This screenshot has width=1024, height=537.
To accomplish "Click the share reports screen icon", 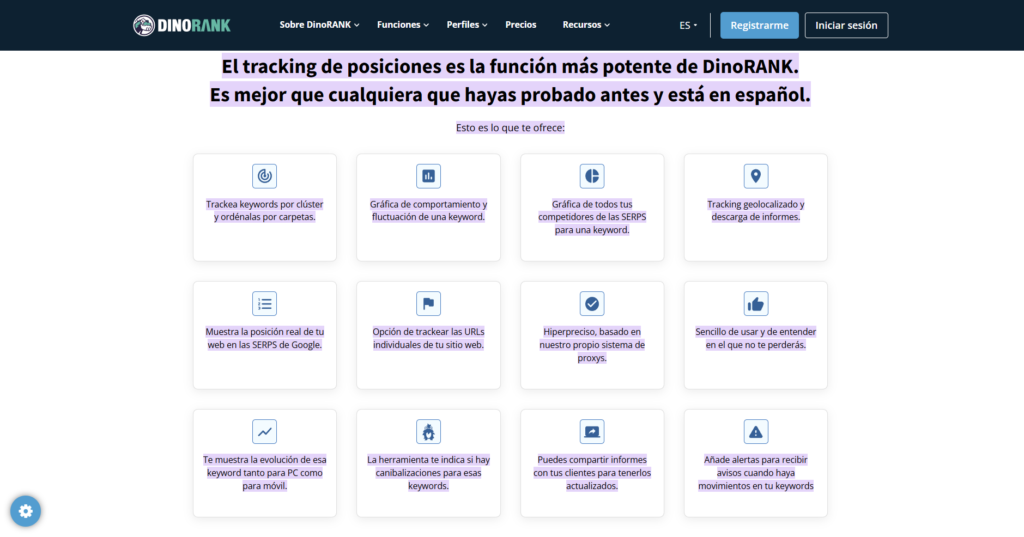I will click(x=592, y=432).
